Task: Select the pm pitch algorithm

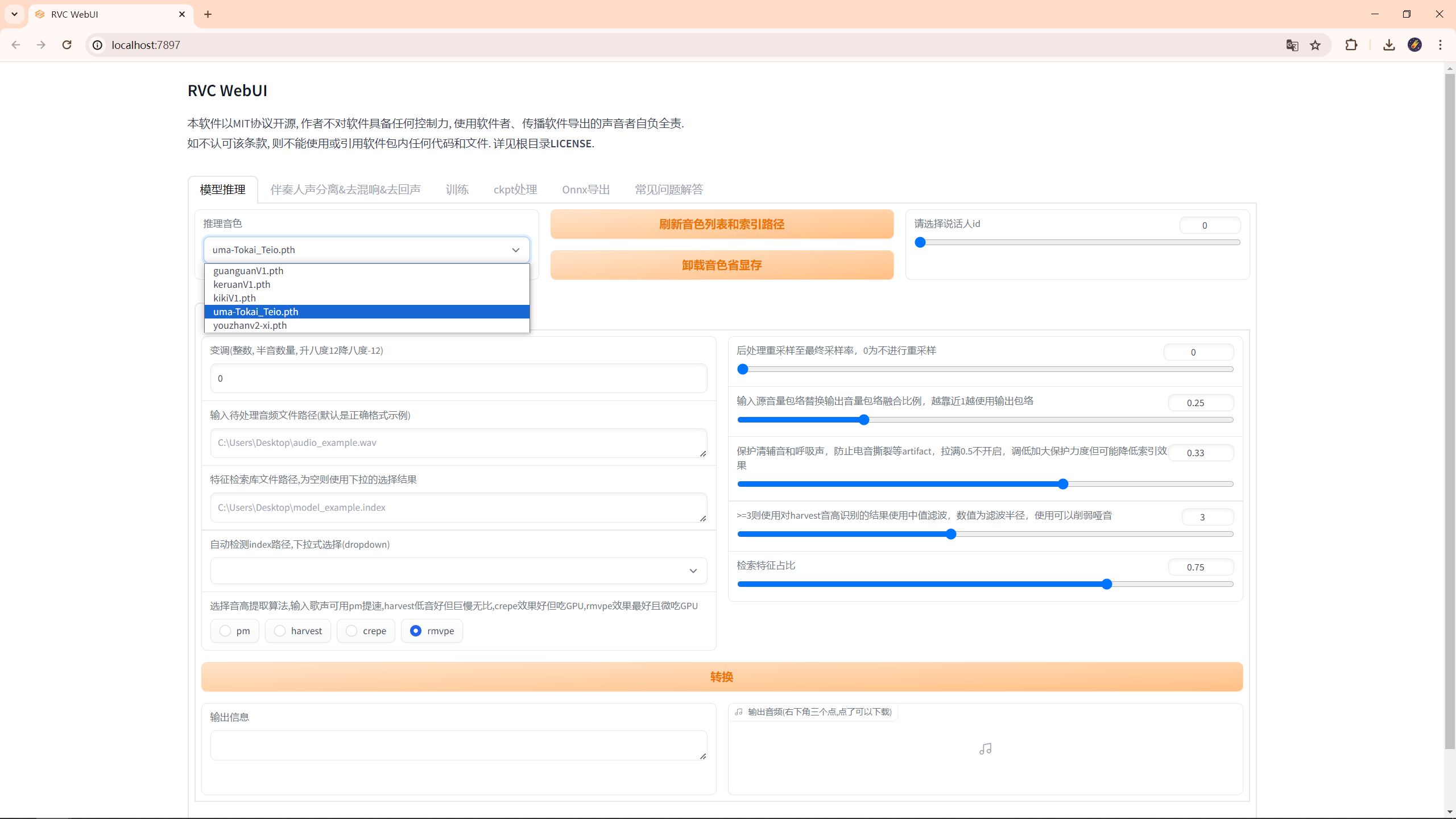Action: (x=226, y=631)
